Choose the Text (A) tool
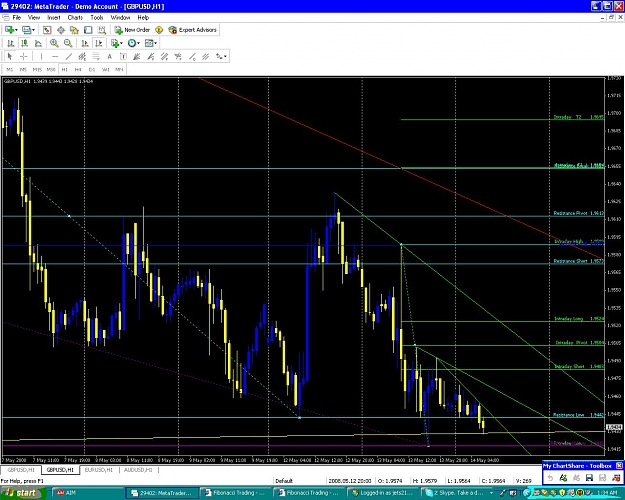The height and width of the screenshot is (500, 625). tap(110, 57)
